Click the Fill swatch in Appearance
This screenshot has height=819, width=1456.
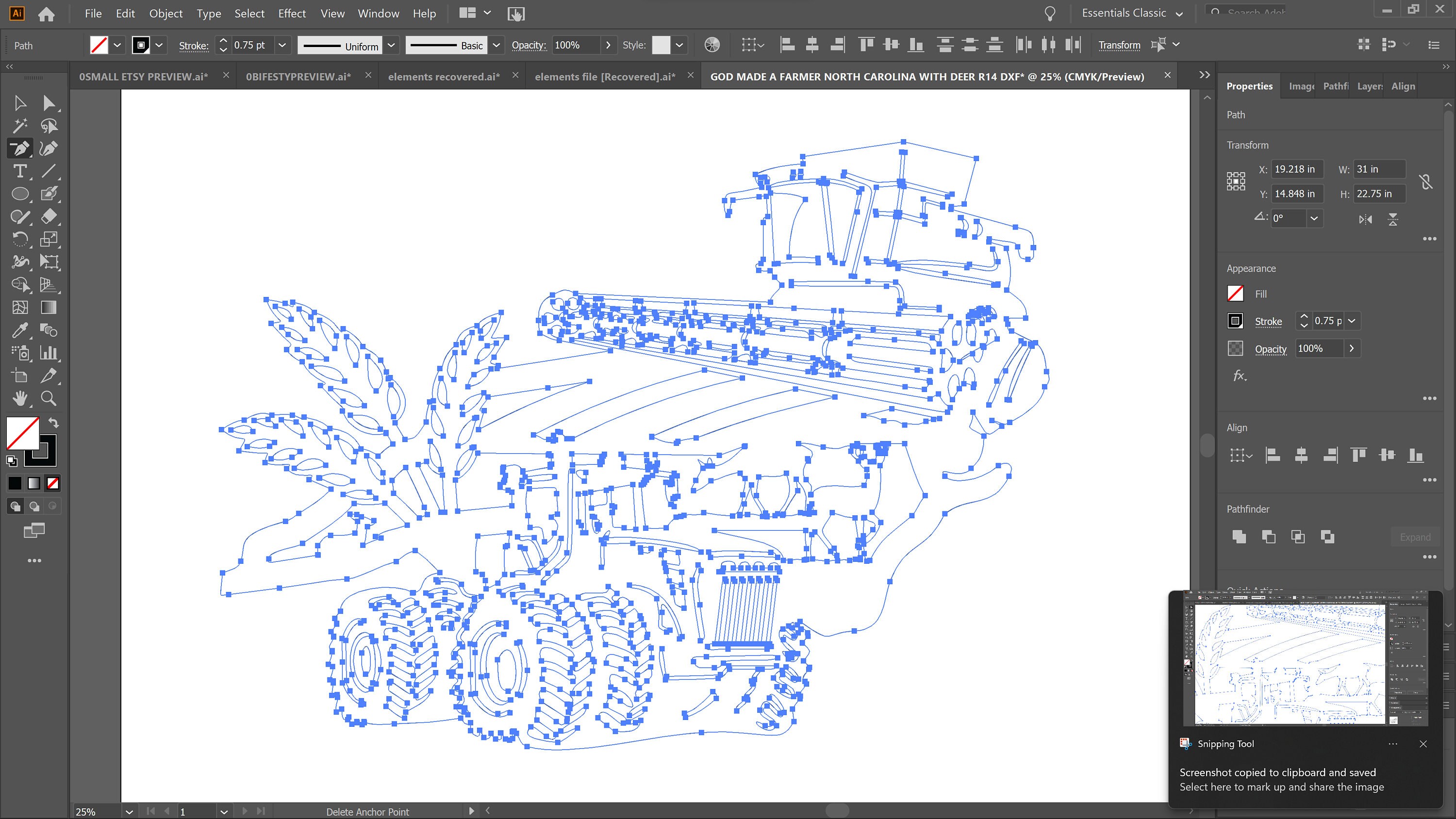tap(1236, 294)
